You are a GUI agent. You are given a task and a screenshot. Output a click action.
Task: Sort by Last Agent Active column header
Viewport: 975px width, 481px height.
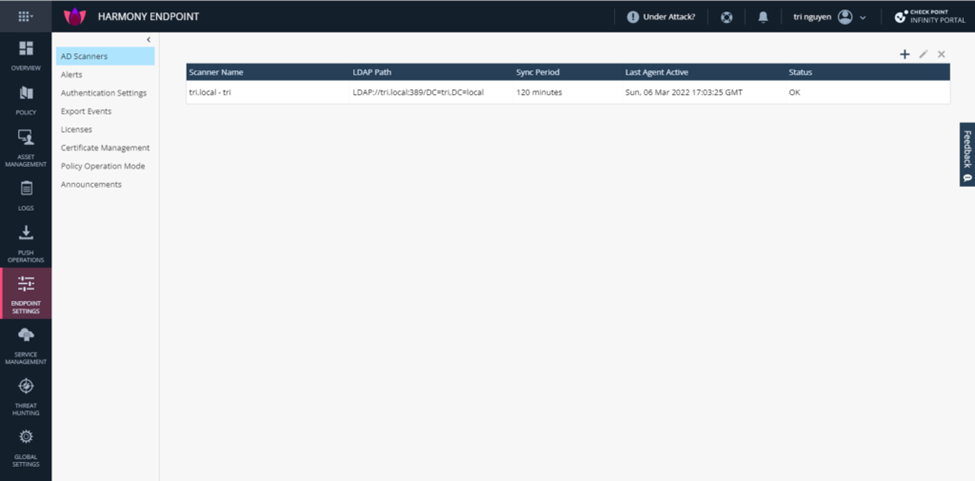point(656,72)
